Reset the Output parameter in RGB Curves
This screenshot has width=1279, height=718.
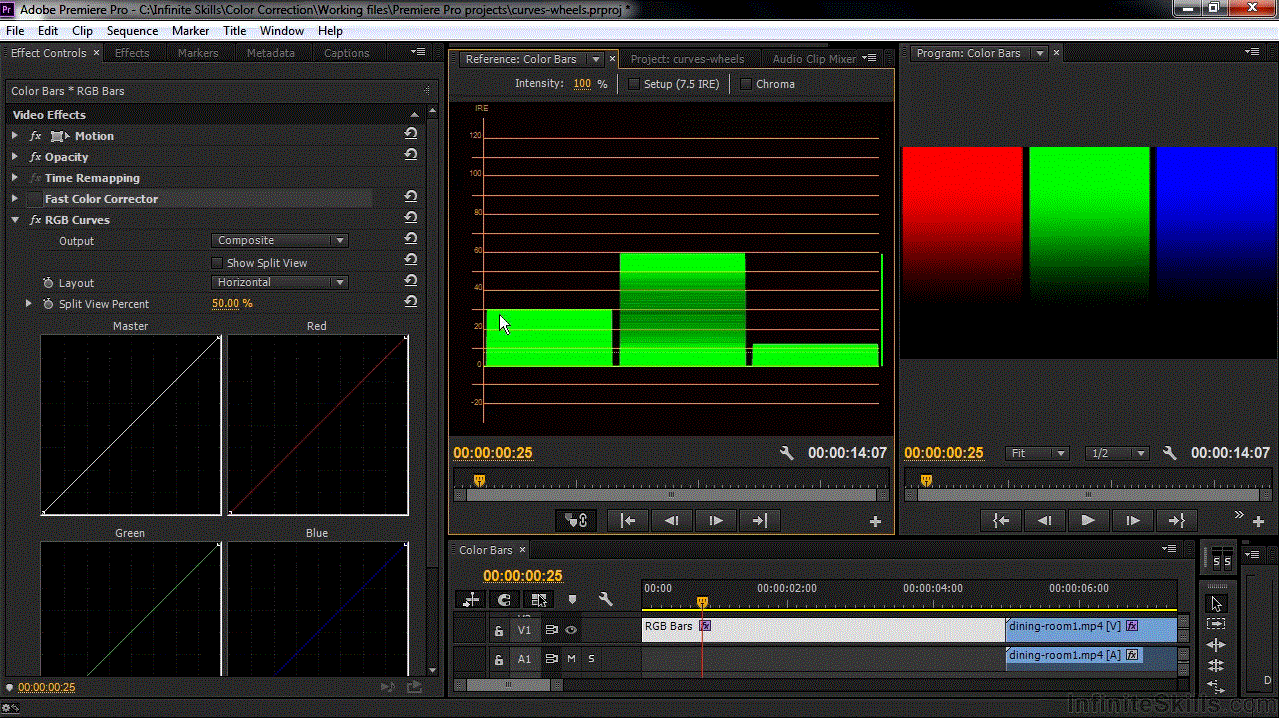tap(411, 240)
